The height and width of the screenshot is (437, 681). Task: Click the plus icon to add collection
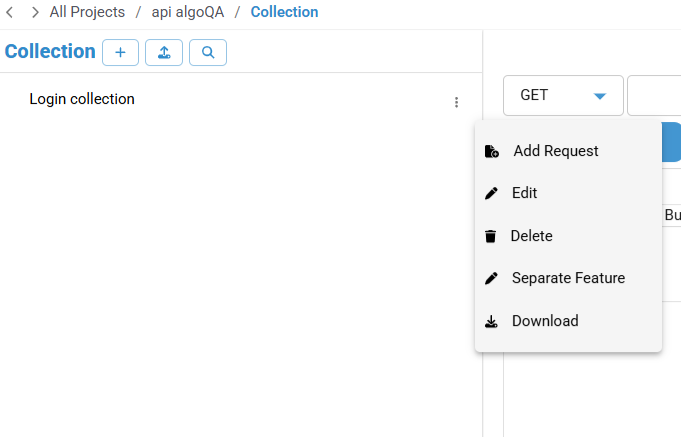[120, 53]
